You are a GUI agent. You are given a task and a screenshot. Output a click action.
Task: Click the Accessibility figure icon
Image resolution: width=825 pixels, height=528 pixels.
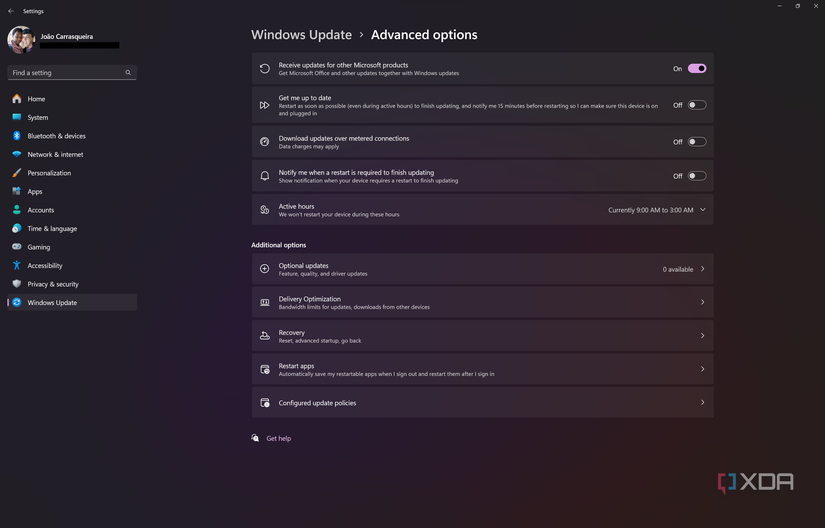[x=17, y=266]
